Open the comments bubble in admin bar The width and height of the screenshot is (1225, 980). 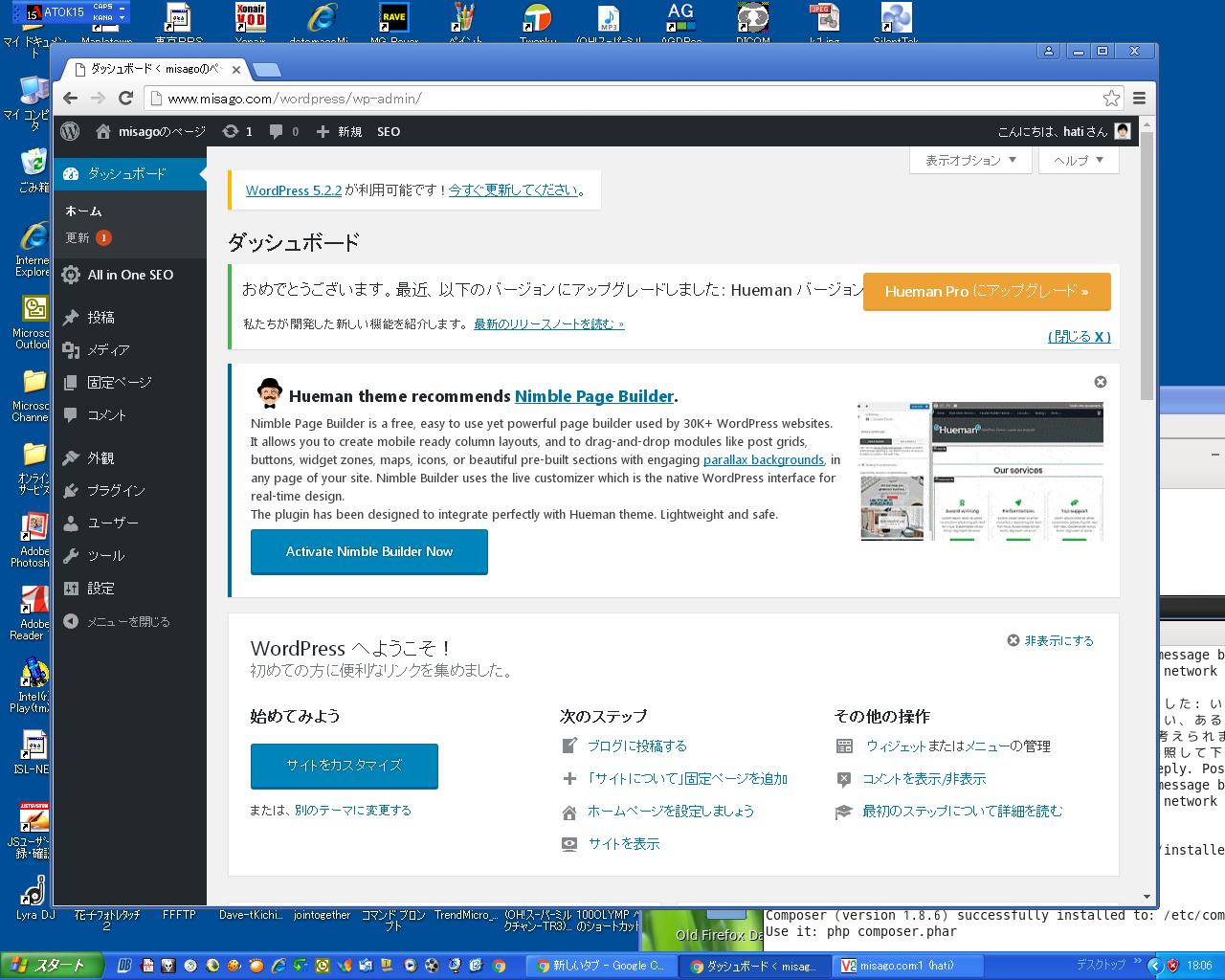point(284,132)
